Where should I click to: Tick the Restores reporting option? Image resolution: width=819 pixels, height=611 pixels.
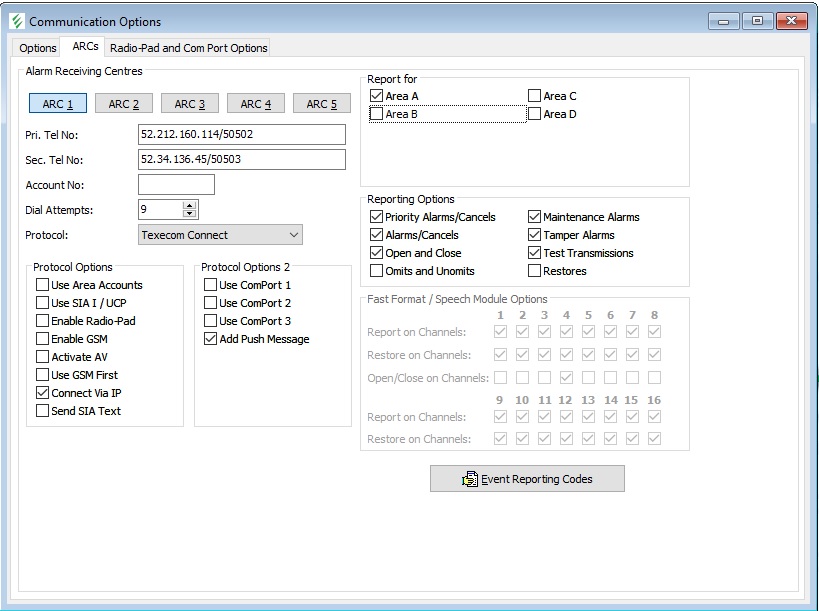click(x=535, y=271)
